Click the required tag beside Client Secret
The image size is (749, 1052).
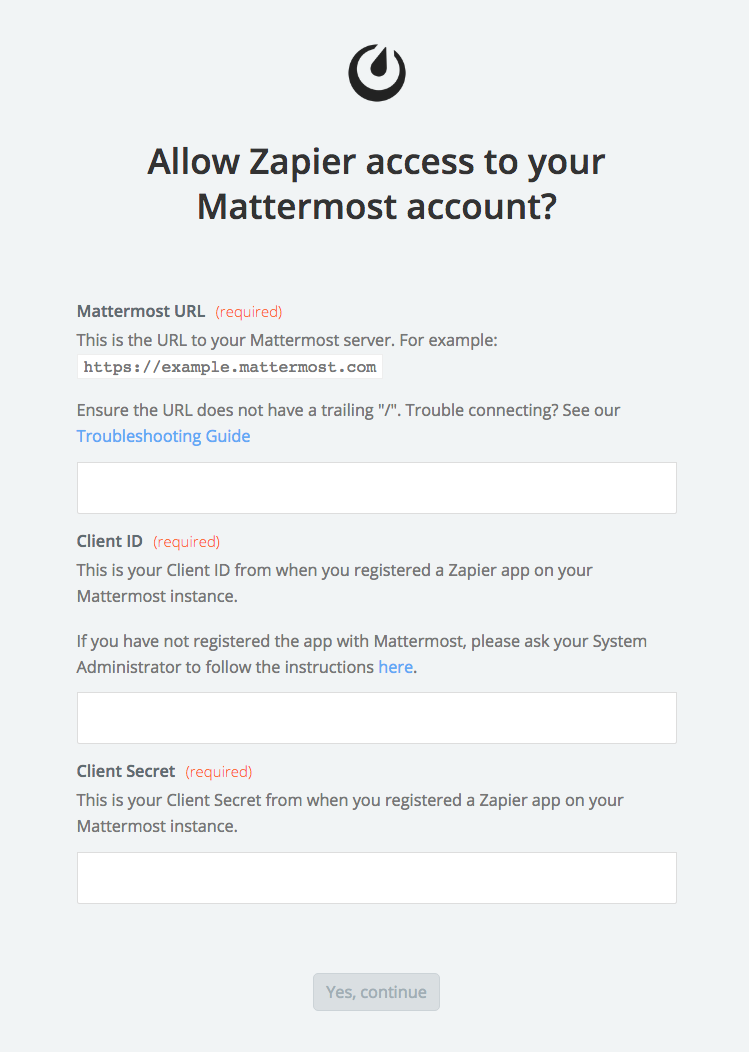(219, 772)
